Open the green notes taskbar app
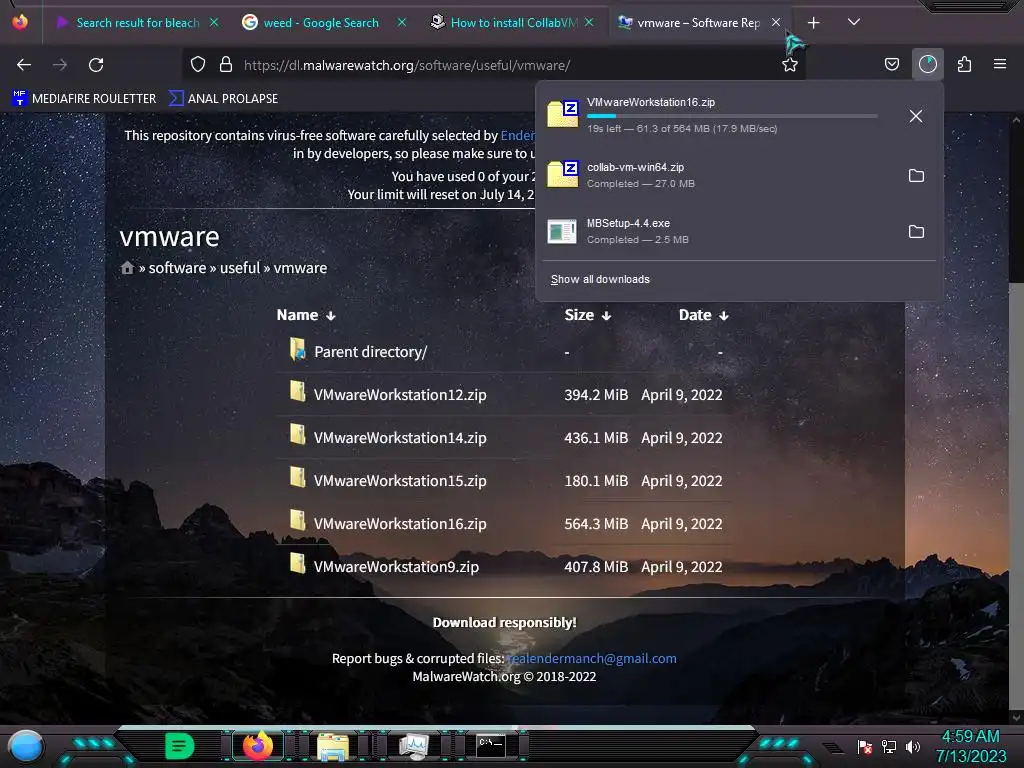Image resolution: width=1024 pixels, height=768 pixels. (179, 746)
